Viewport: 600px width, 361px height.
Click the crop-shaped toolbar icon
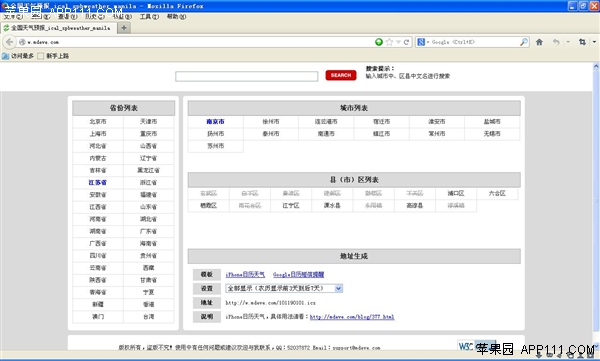[582, 42]
